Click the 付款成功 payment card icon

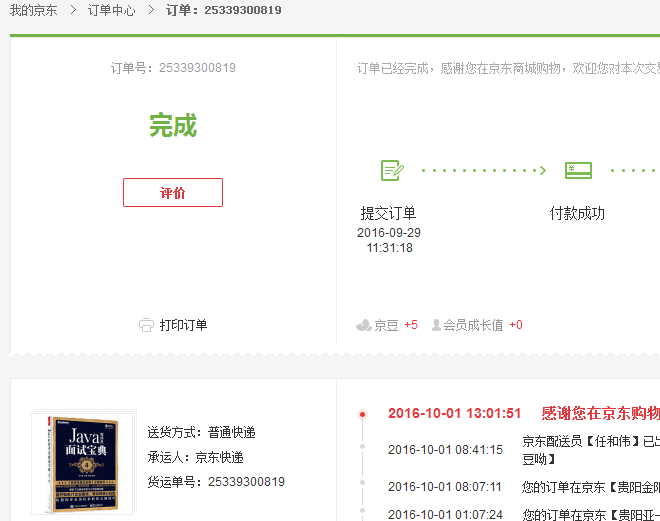point(578,170)
